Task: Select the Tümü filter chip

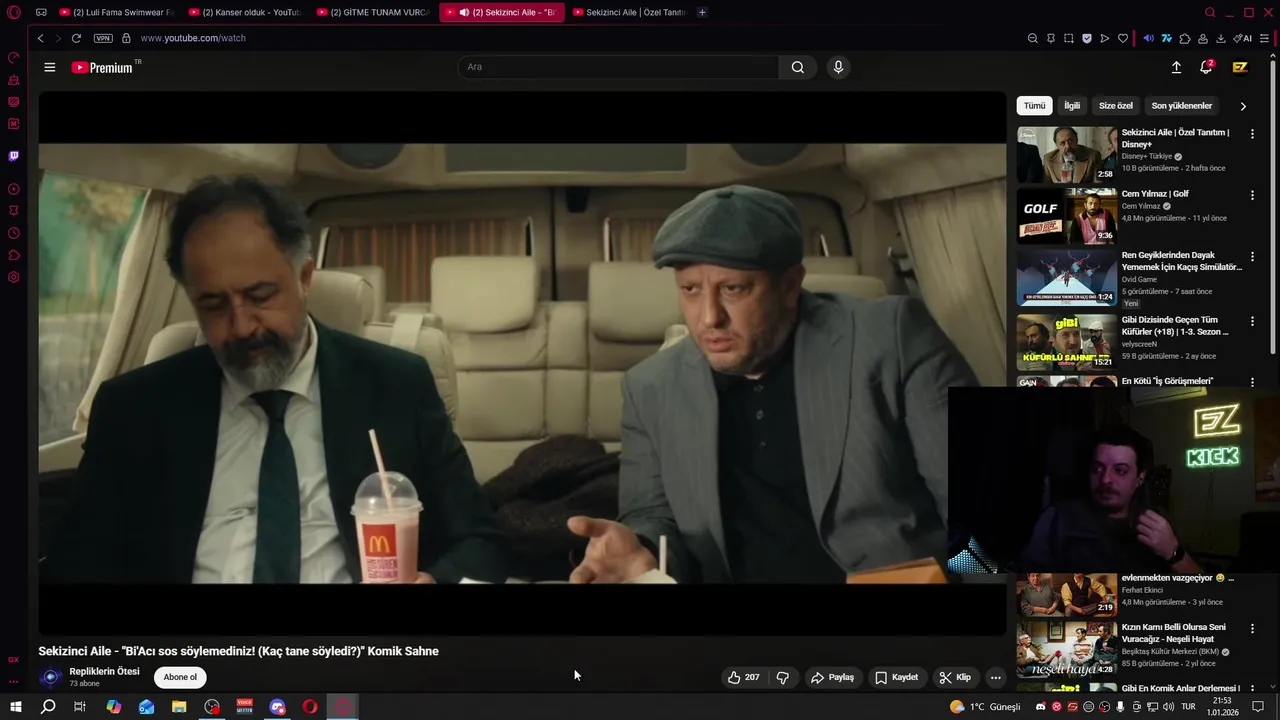Action: 1034,106
